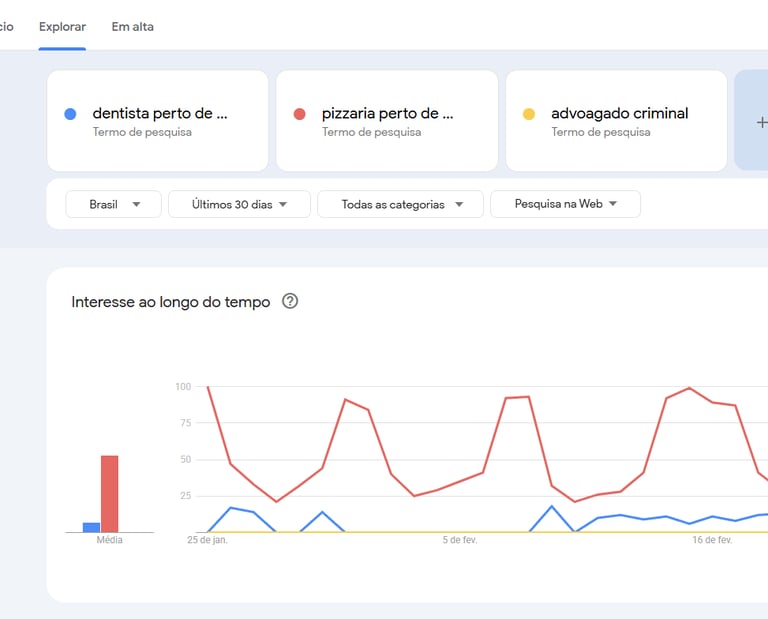Click the yellow dot for advoagado criminal
Viewport: 768px width, 619px height.
point(529,114)
